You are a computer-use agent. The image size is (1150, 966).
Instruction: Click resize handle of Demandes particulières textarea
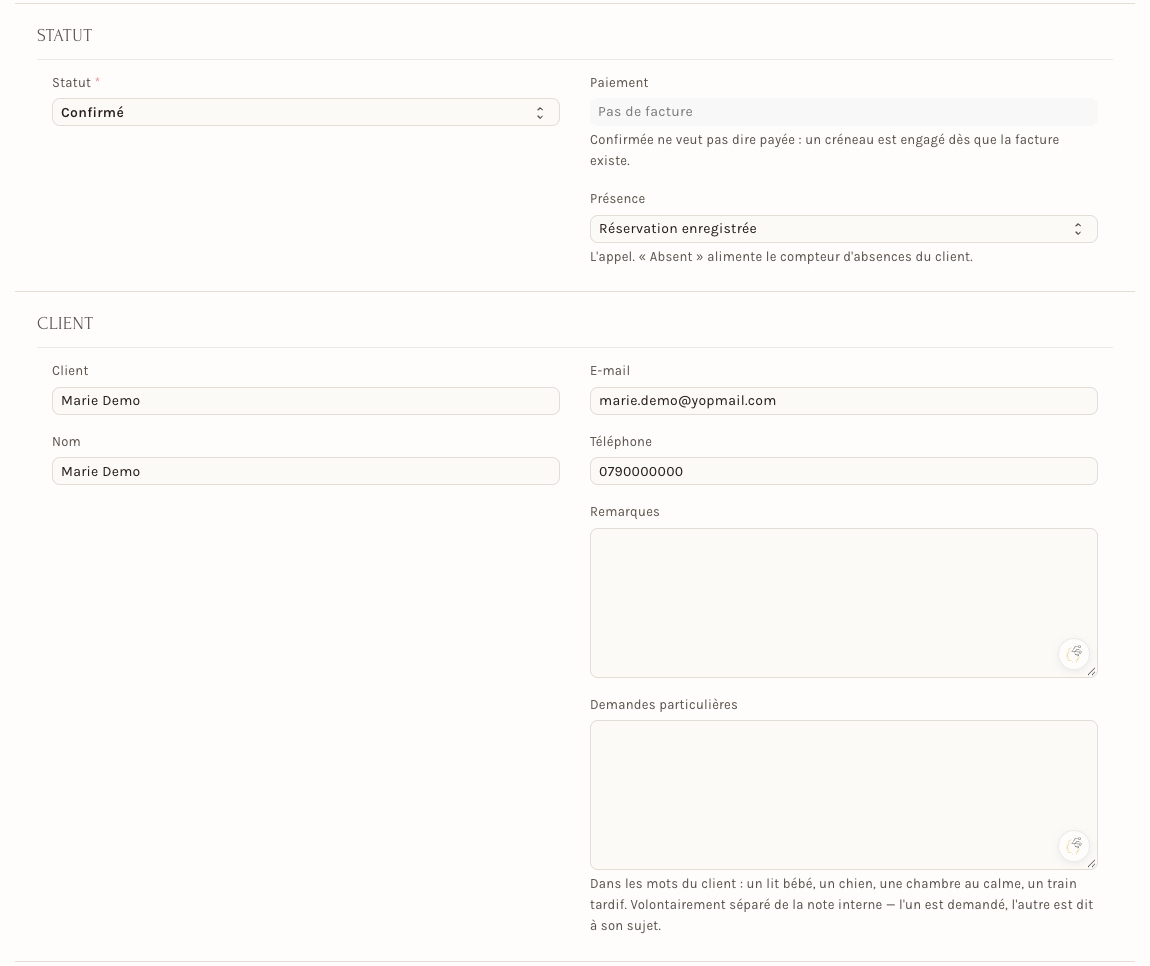pyautogui.click(x=1091, y=863)
